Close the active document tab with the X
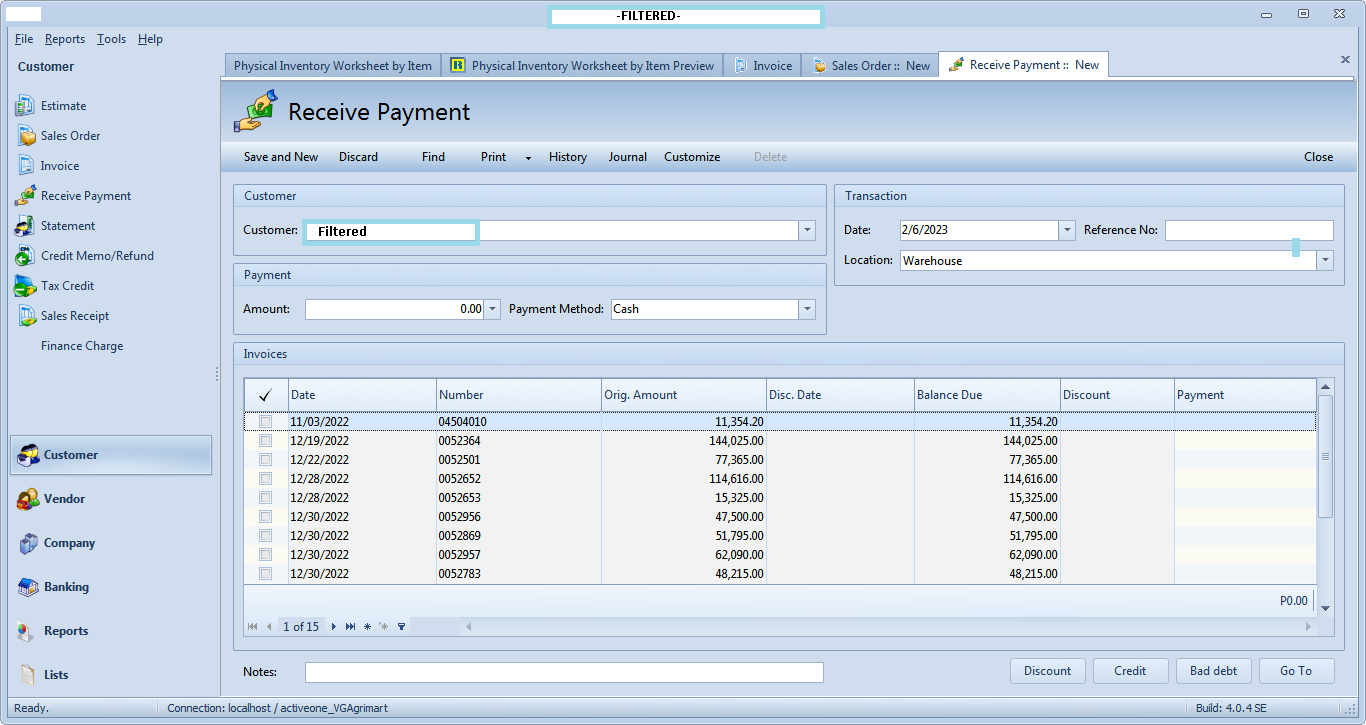 [x=1345, y=60]
